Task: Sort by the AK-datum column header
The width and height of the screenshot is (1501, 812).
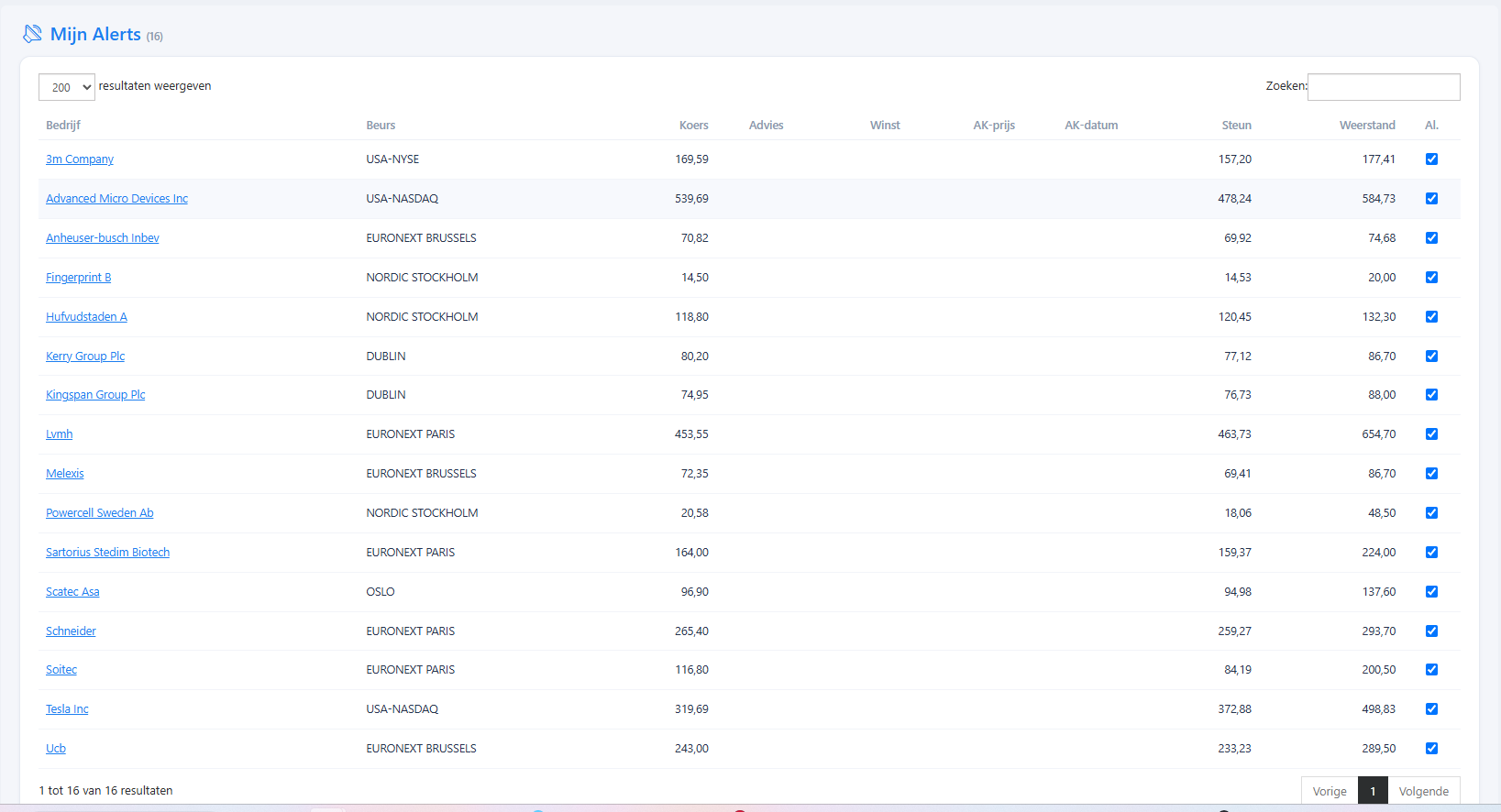Action: 1091,126
